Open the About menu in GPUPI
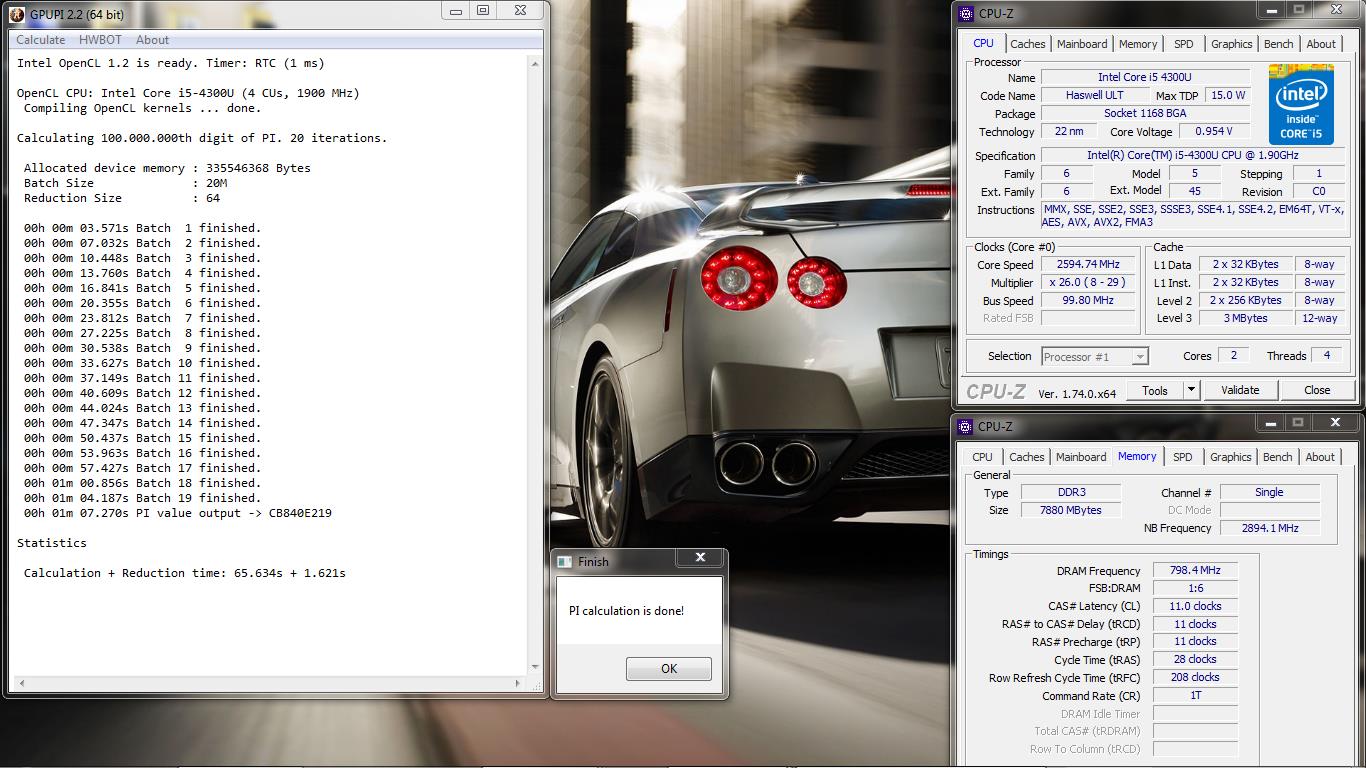The image size is (1366, 768). [x=152, y=40]
